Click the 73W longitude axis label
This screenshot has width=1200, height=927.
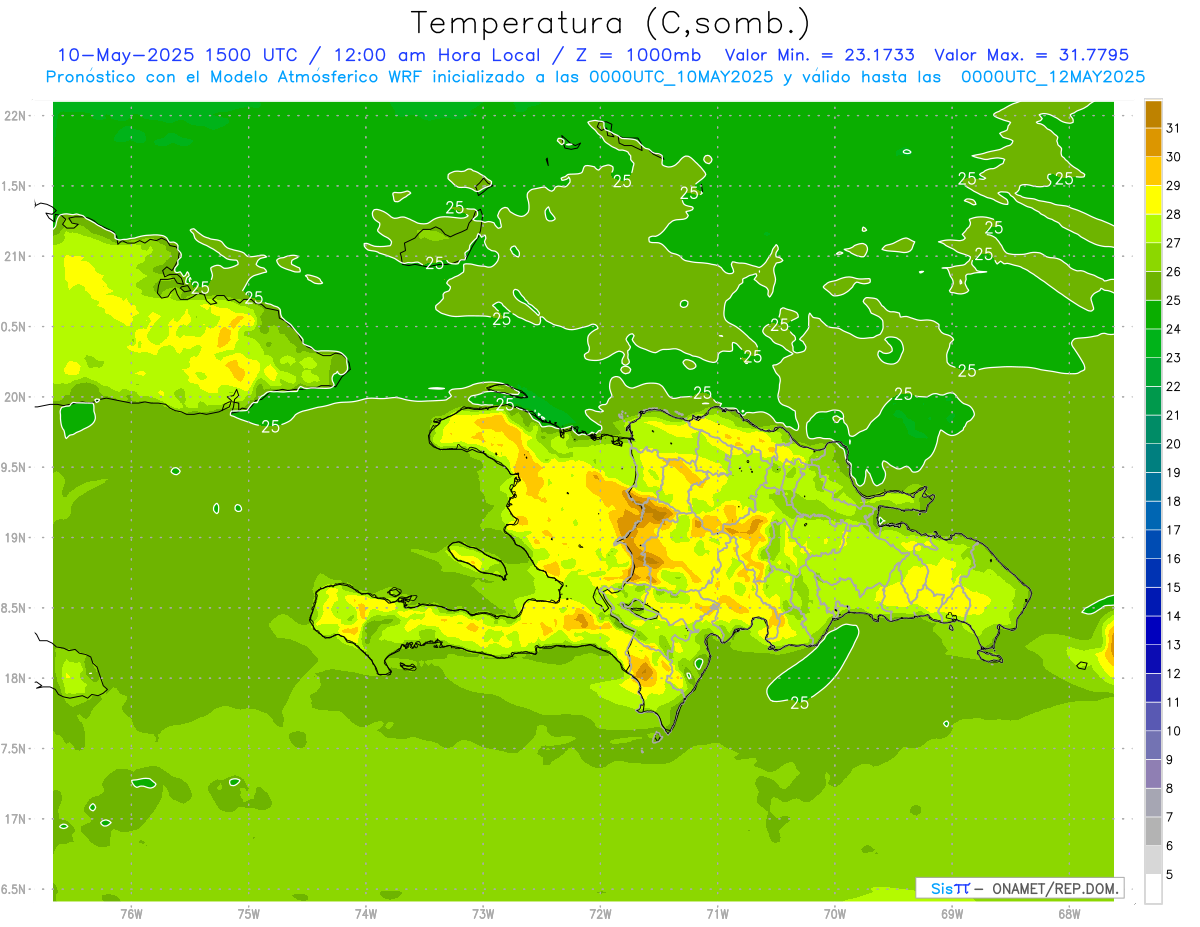(483, 914)
